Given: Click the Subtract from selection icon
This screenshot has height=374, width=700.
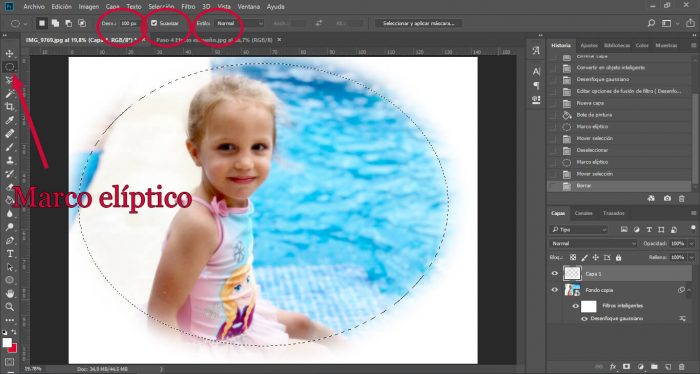Looking at the screenshot, I should point(68,23).
